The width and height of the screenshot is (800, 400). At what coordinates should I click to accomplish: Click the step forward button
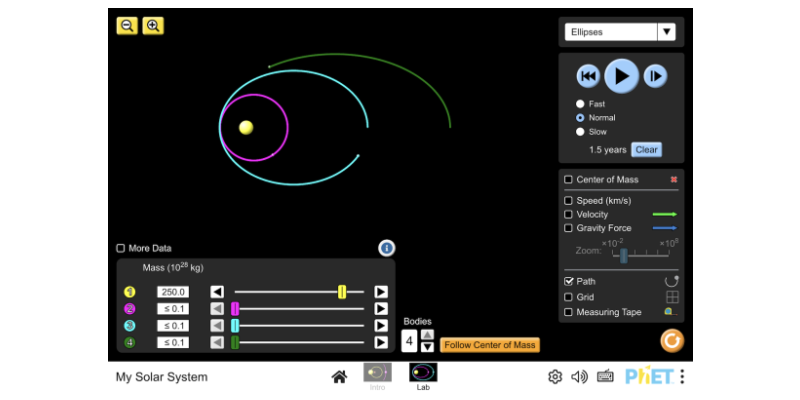pyautogui.click(x=654, y=76)
